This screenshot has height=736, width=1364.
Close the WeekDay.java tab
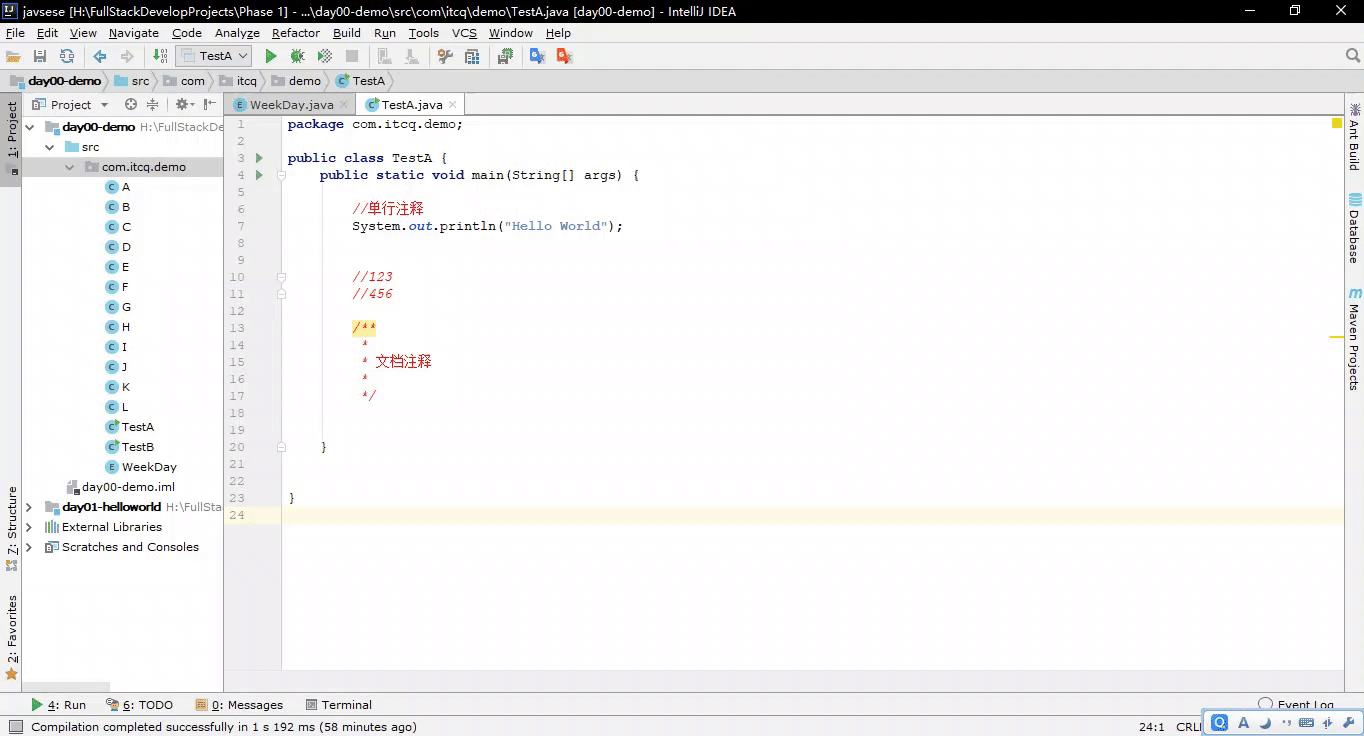pyautogui.click(x=344, y=104)
